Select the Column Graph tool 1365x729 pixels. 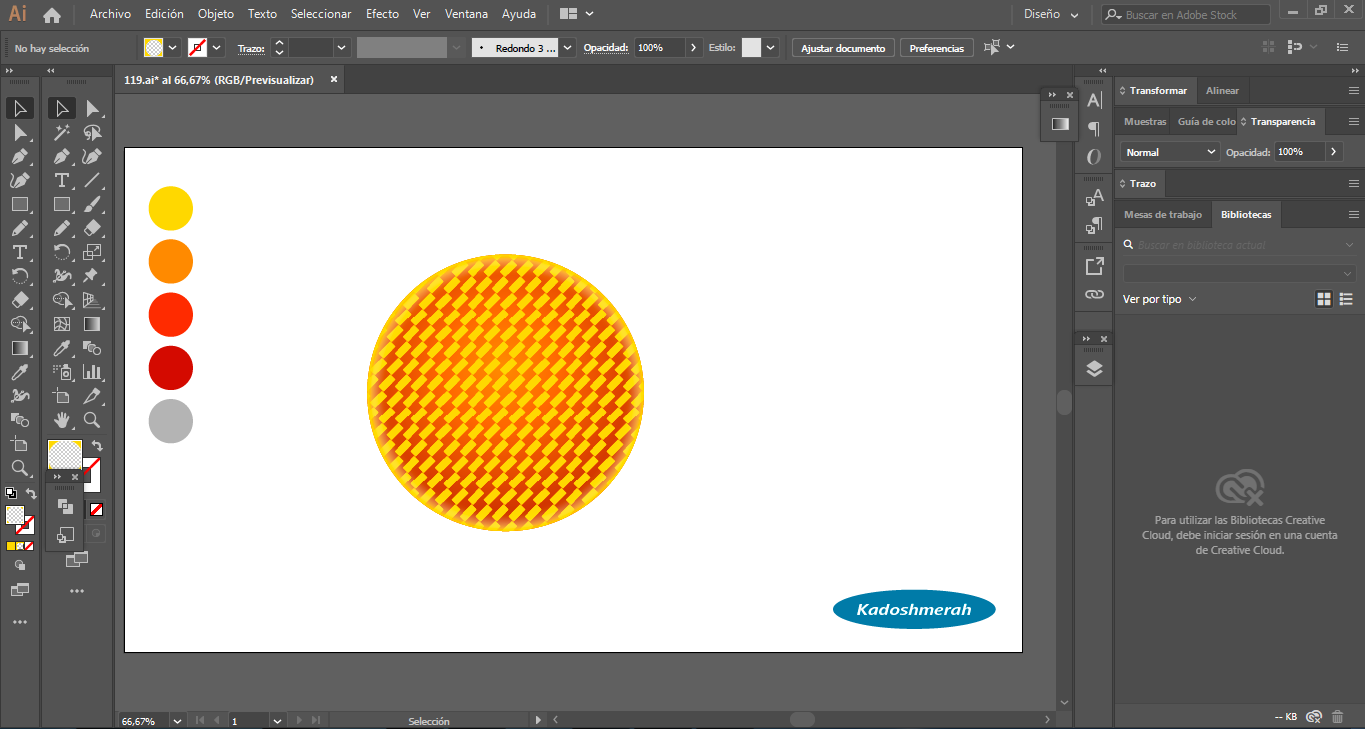click(x=92, y=372)
